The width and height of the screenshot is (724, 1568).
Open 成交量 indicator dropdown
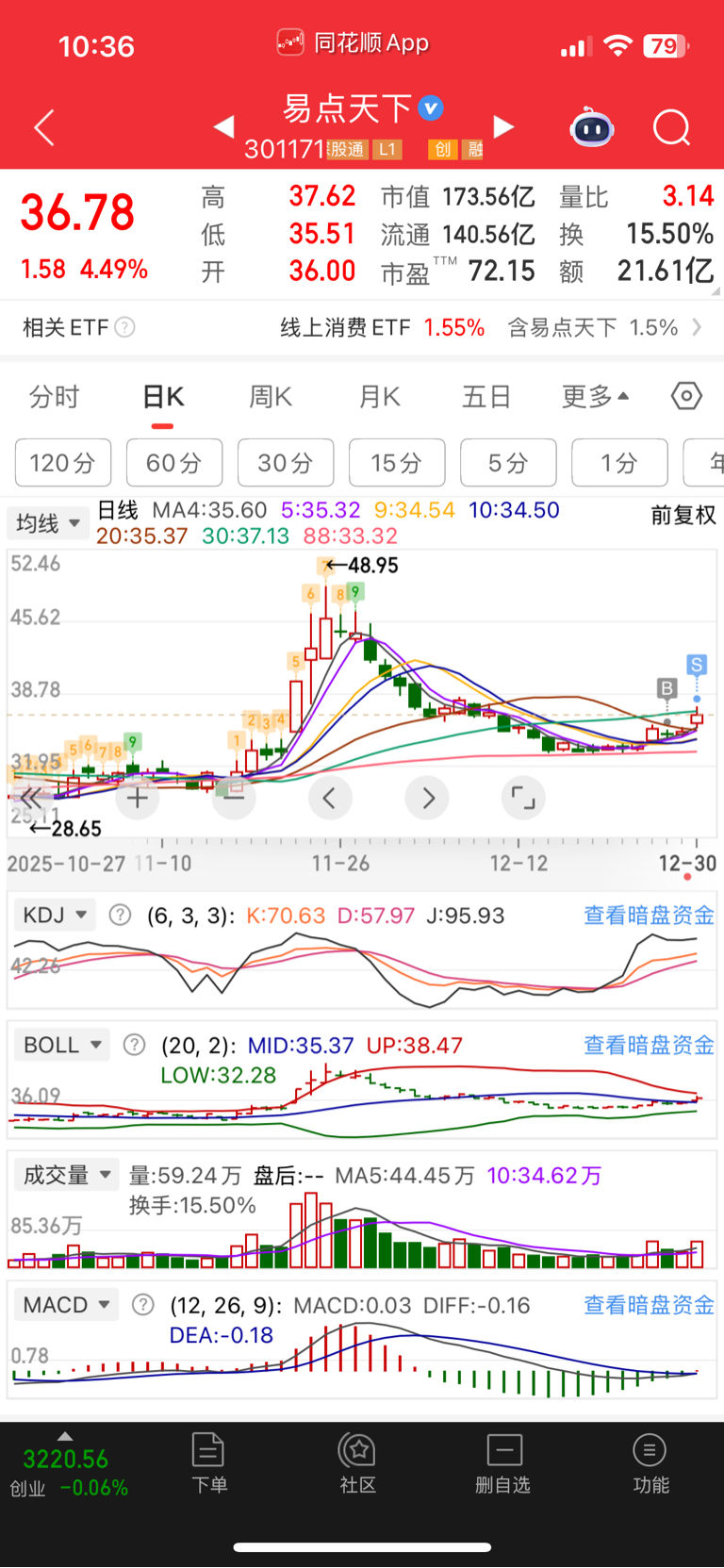66,1175
